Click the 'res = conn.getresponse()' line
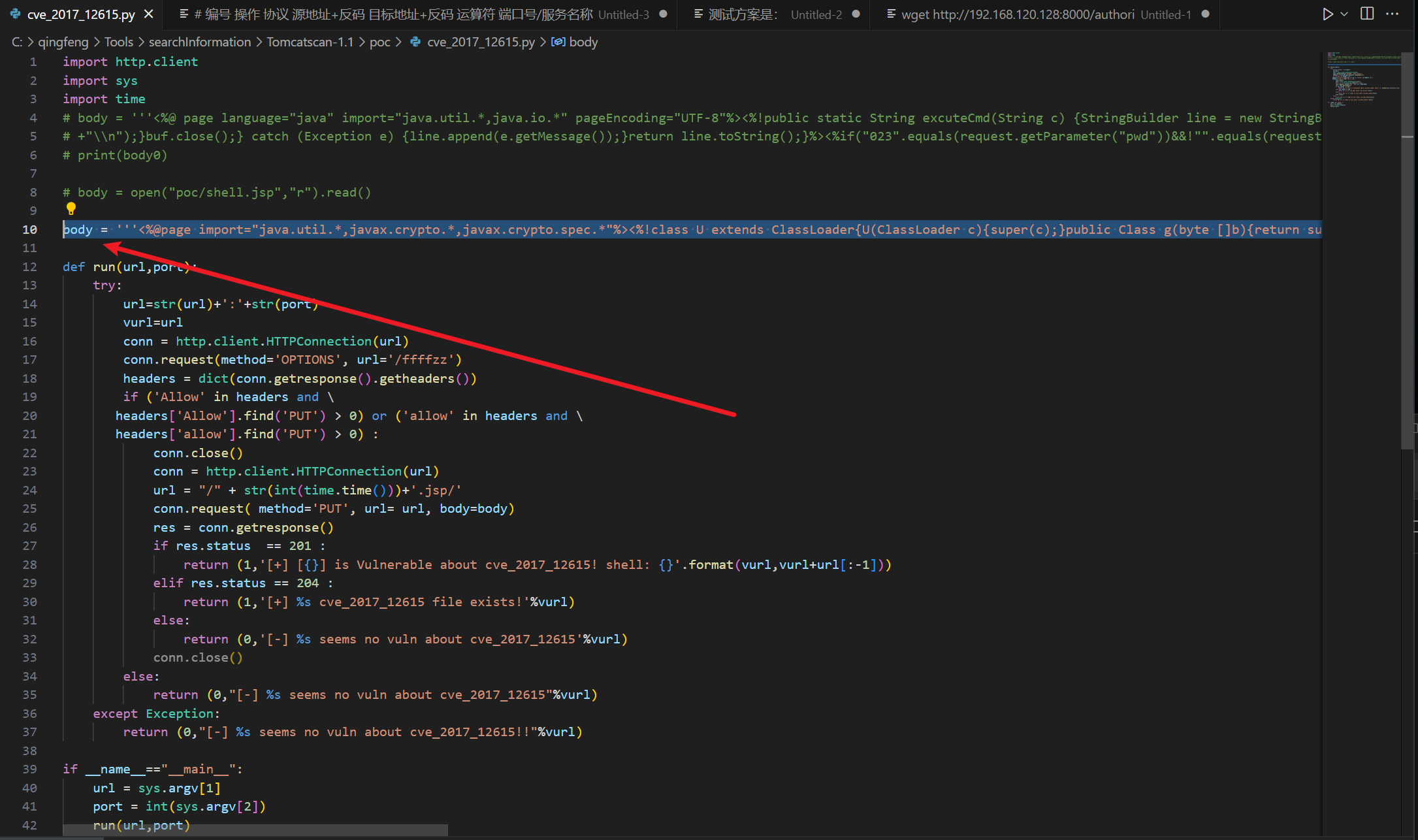The width and height of the screenshot is (1418, 840). [x=243, y=527]
